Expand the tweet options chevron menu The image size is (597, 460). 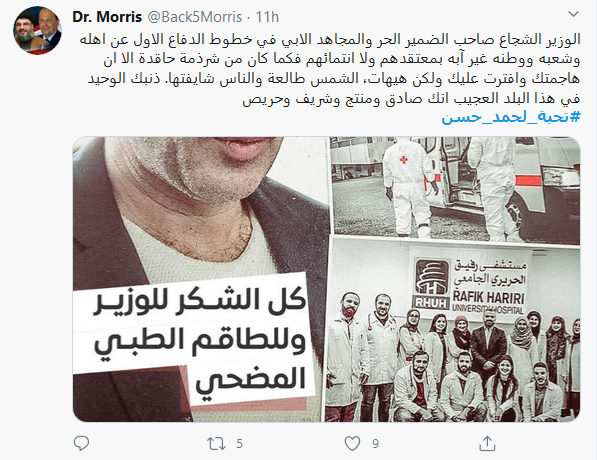pyautogui.click(x=573, y=14)
